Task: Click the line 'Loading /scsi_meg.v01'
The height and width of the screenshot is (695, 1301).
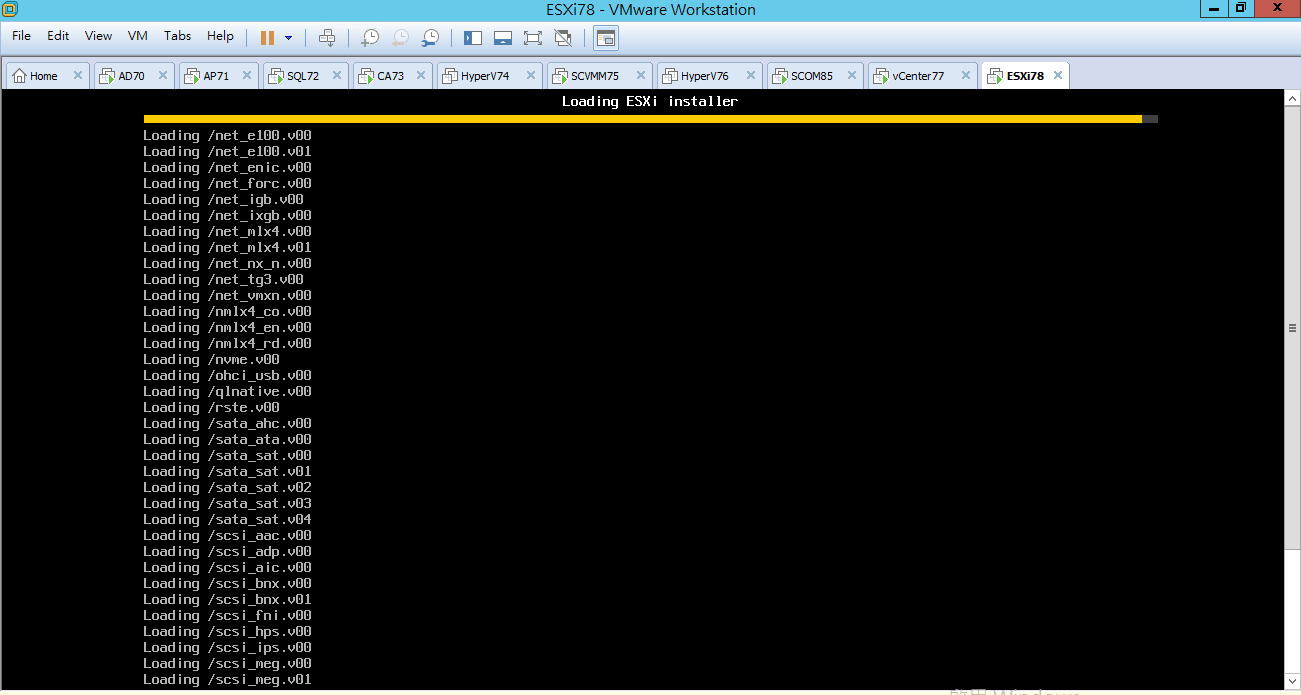Action: click(x=227, y=679)
